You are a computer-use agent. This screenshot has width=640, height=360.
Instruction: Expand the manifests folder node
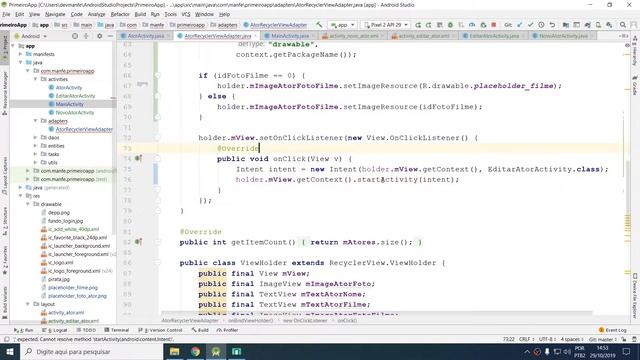pos(20,54)
